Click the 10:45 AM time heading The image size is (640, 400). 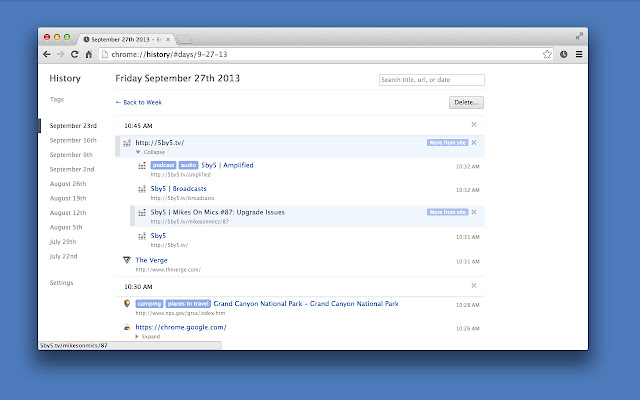[138, 126]
